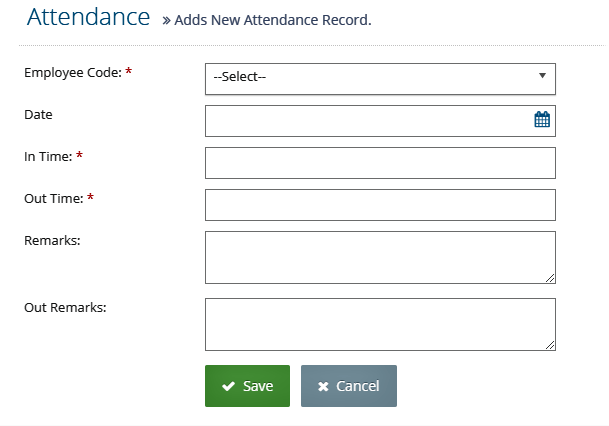Click the X icon on Cancel

click(323, 386)
